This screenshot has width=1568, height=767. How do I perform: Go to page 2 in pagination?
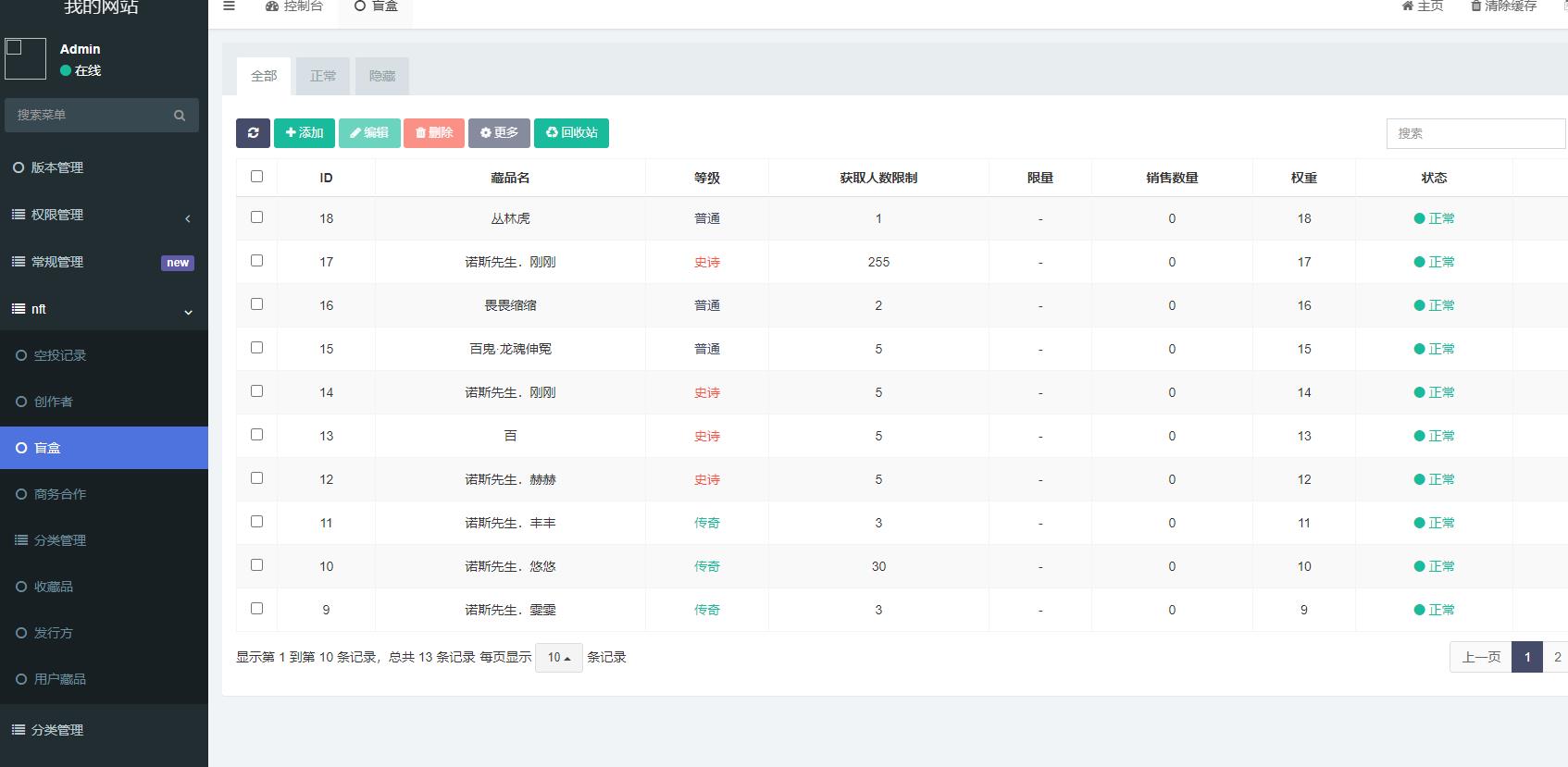click(1557, 658)
